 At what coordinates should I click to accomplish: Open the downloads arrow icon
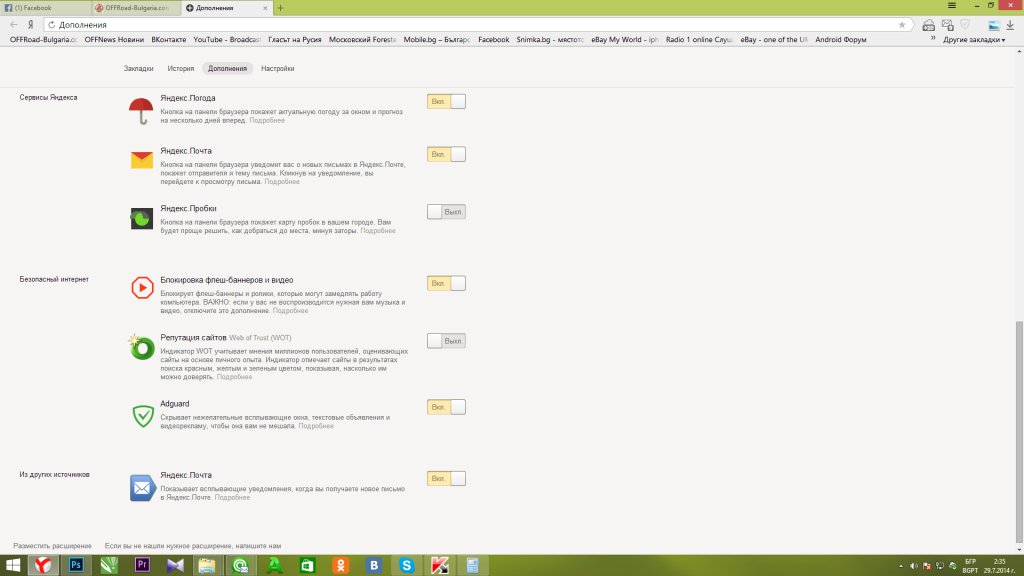1010,25
